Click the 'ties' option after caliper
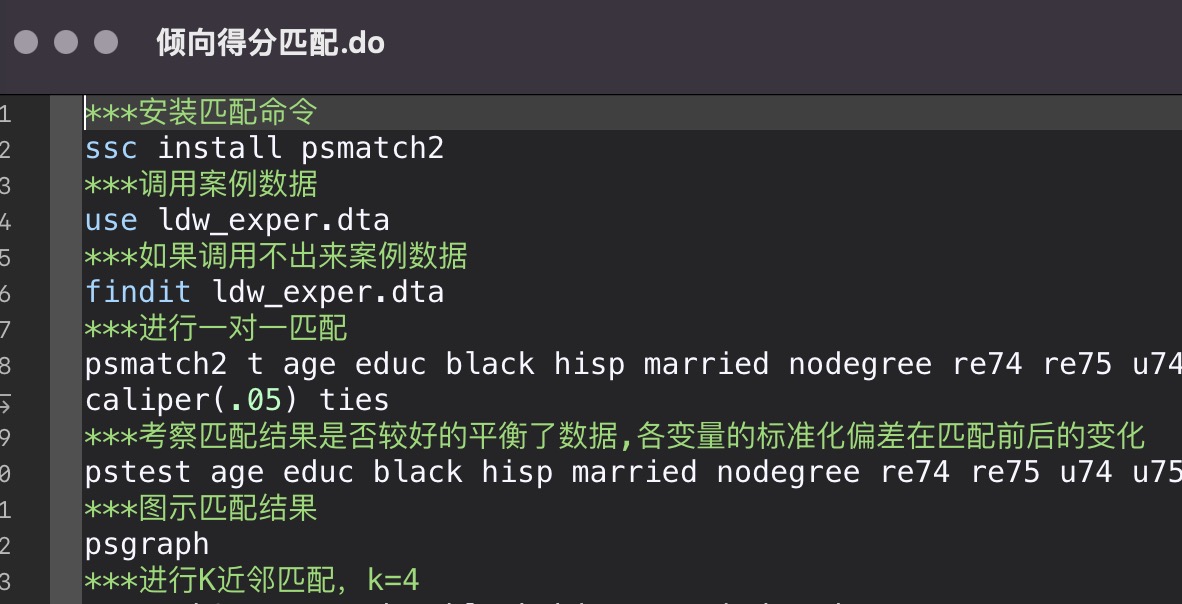 [x=354, y=400]
